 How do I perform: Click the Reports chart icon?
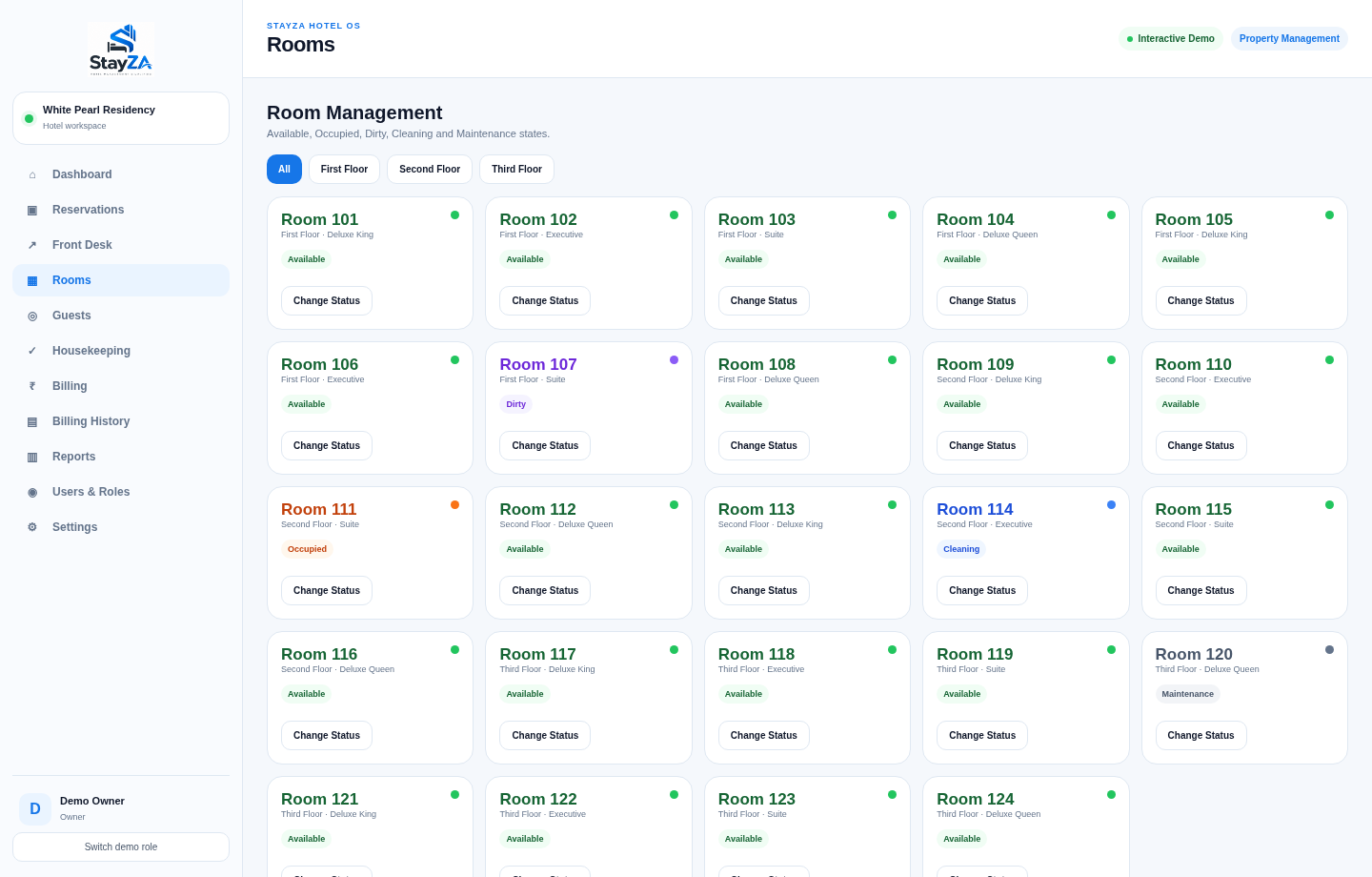(32, 457)
